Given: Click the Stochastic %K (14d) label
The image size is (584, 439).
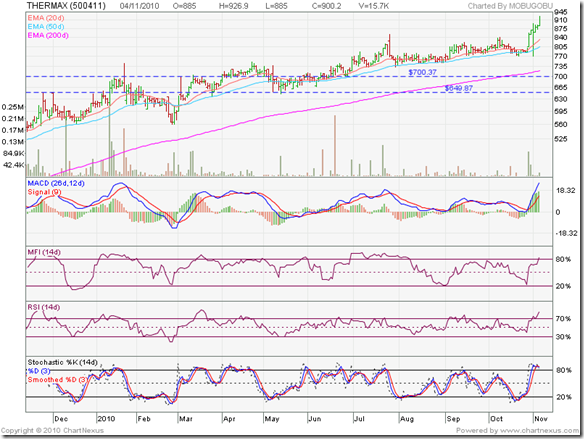Looking at the screenshot, I should pos(63,362).
